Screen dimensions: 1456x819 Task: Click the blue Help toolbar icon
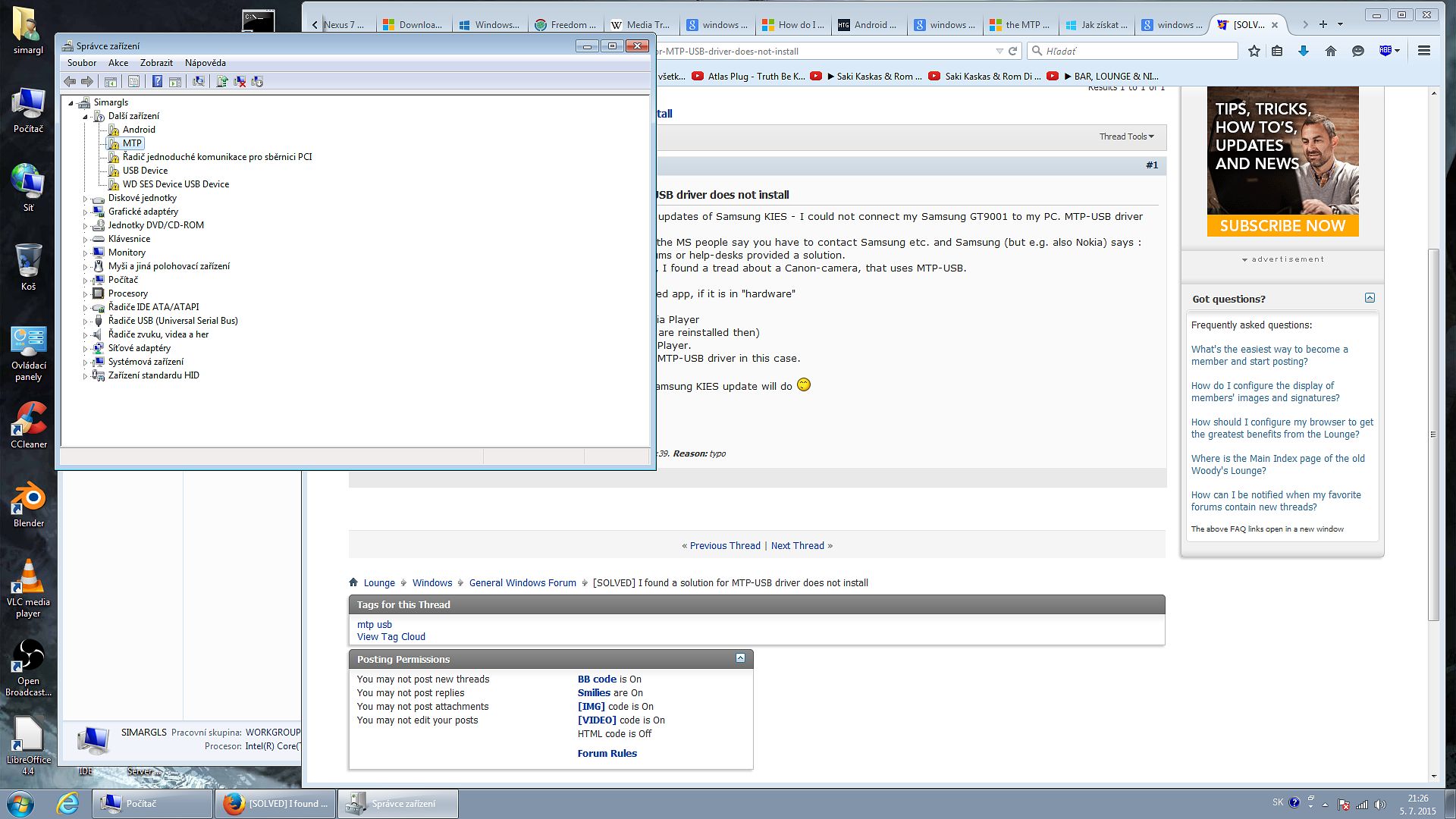tap(157, 81)
